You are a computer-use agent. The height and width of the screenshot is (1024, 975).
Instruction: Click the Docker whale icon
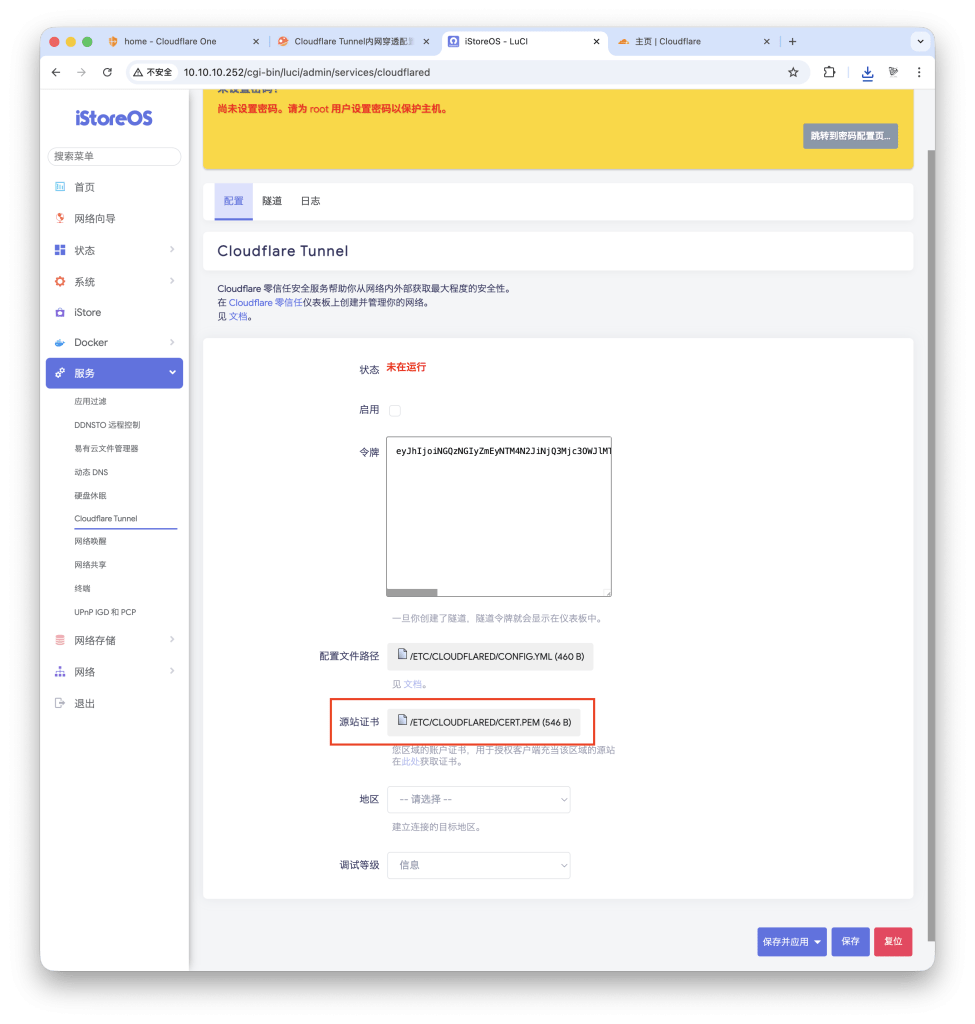coord(60,343)
